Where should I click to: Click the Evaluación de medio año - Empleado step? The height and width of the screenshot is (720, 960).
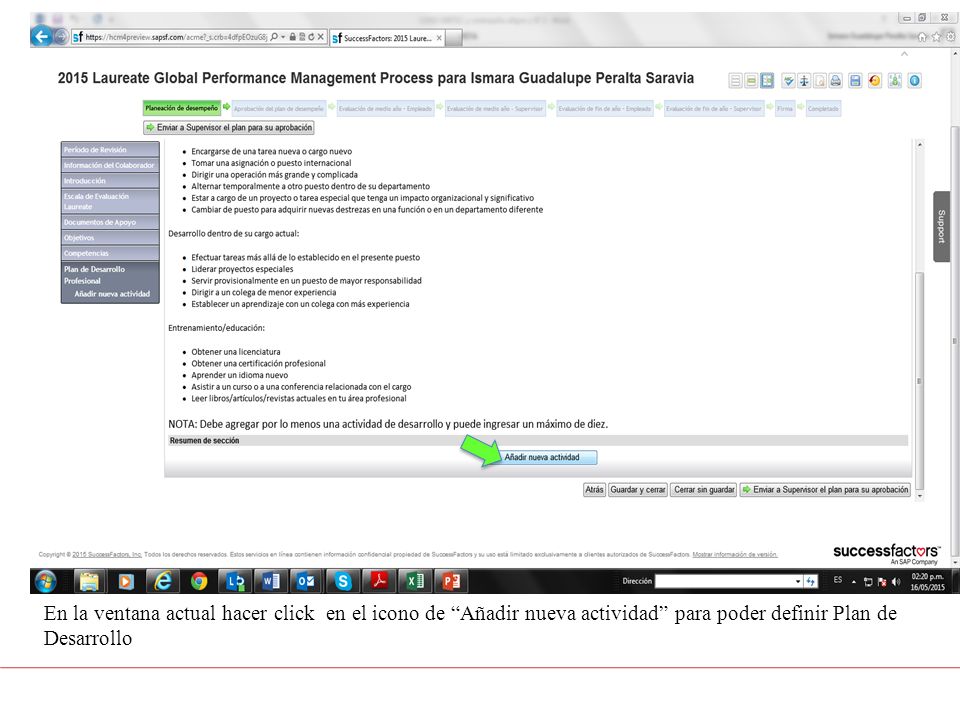[x=385, y=109]
